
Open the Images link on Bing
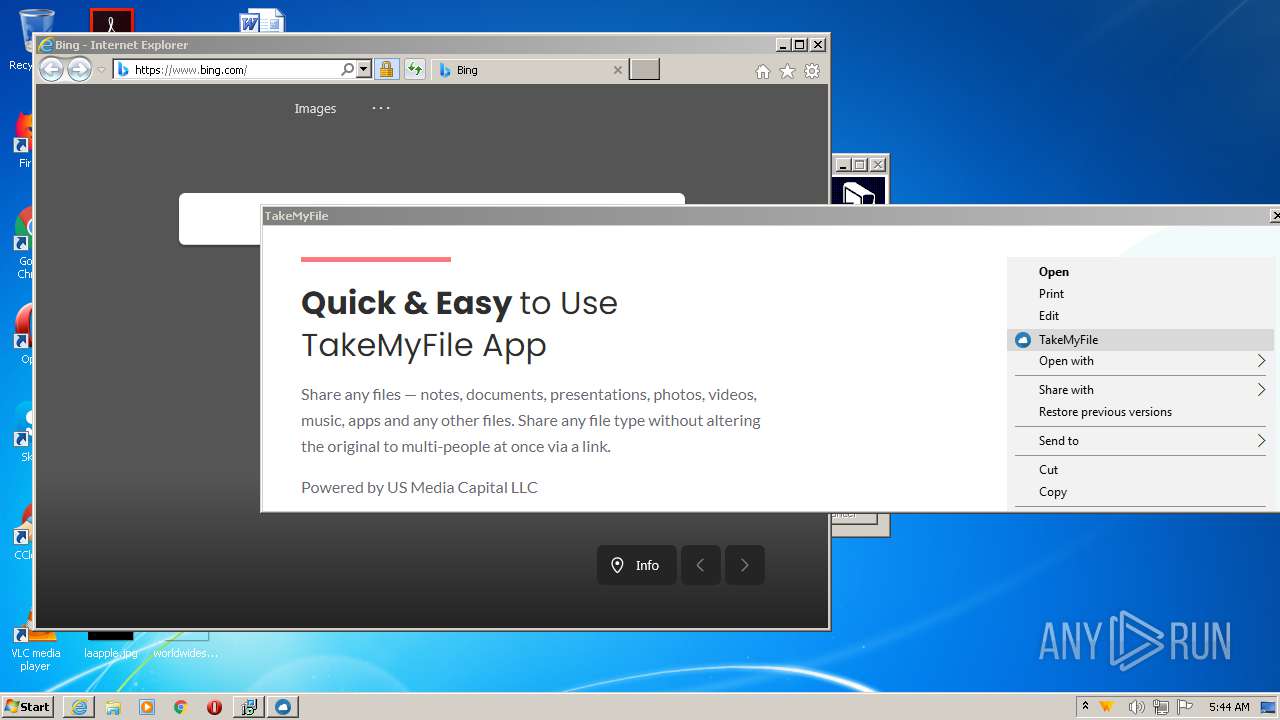tap(315, 108)
